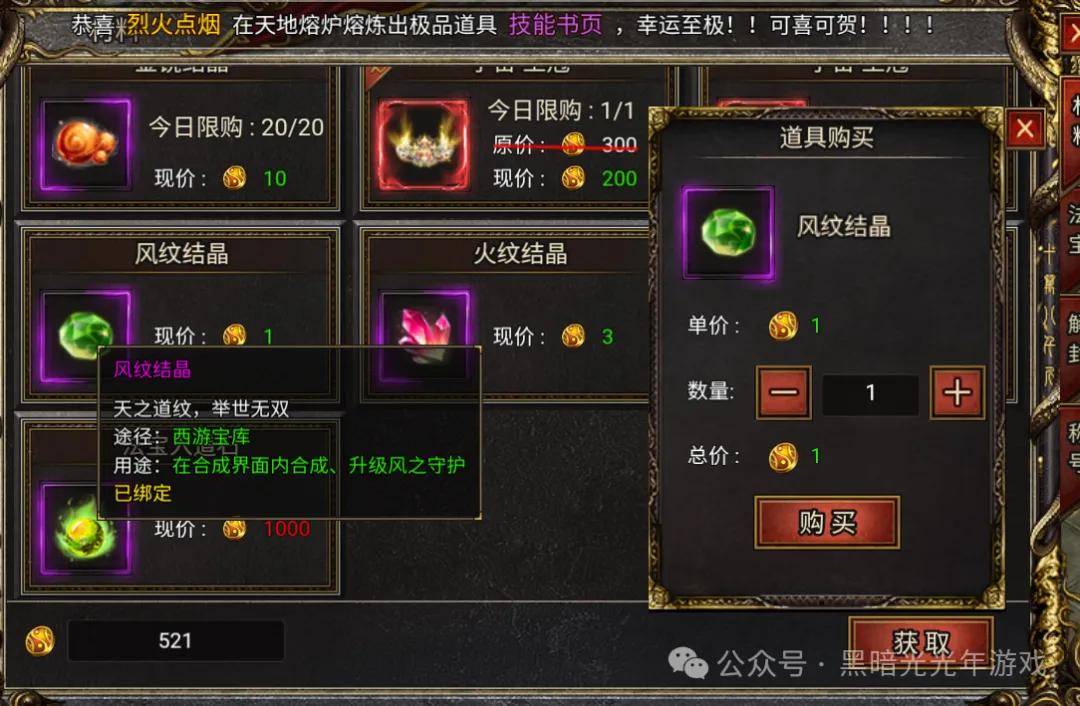Click the 风纹结晶 shop card title
Image resolution: width=1080 pixels, height=706 pixels.
coord(181,253)
